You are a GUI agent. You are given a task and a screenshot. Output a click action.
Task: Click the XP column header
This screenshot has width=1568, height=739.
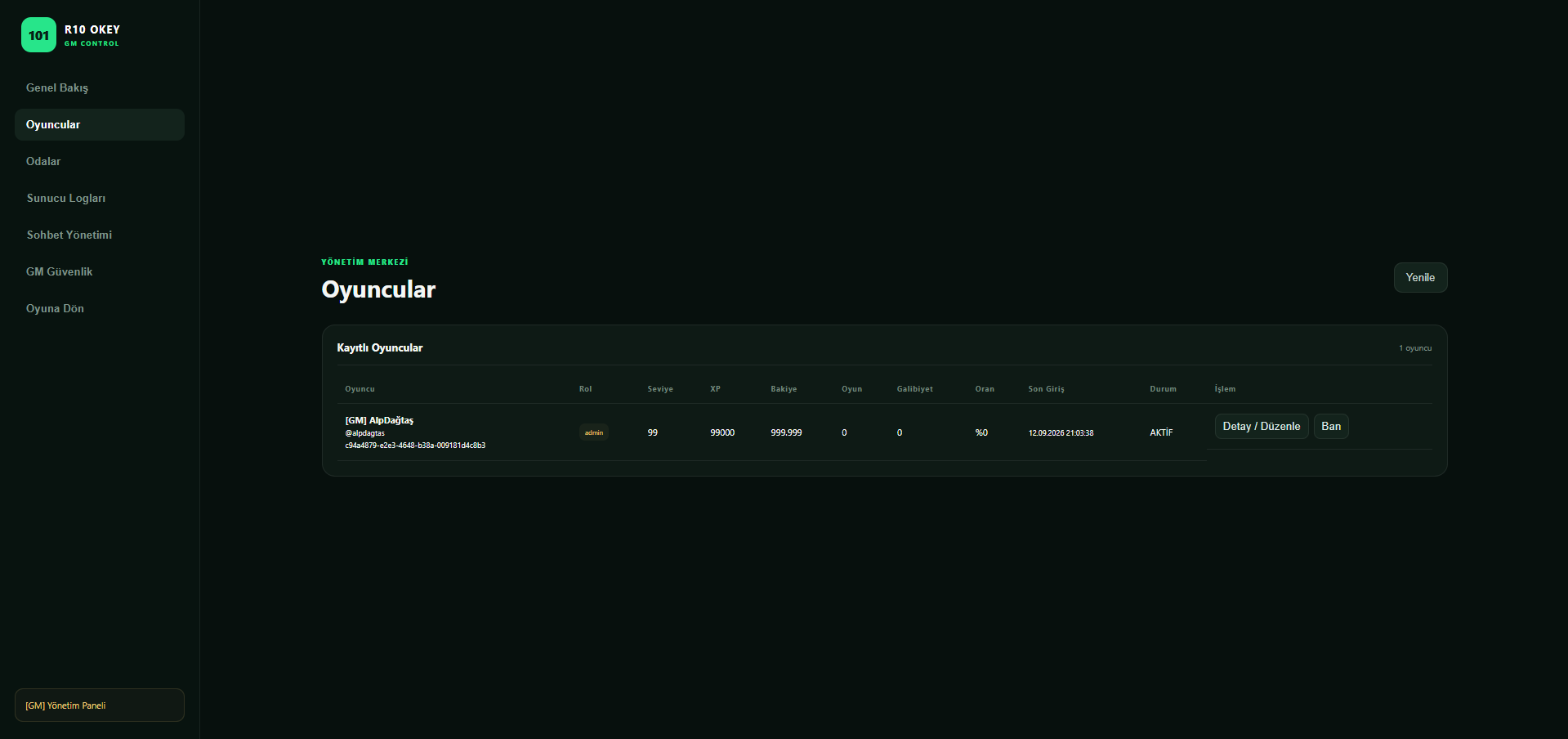pyautogui.click(x=715, y=389)
